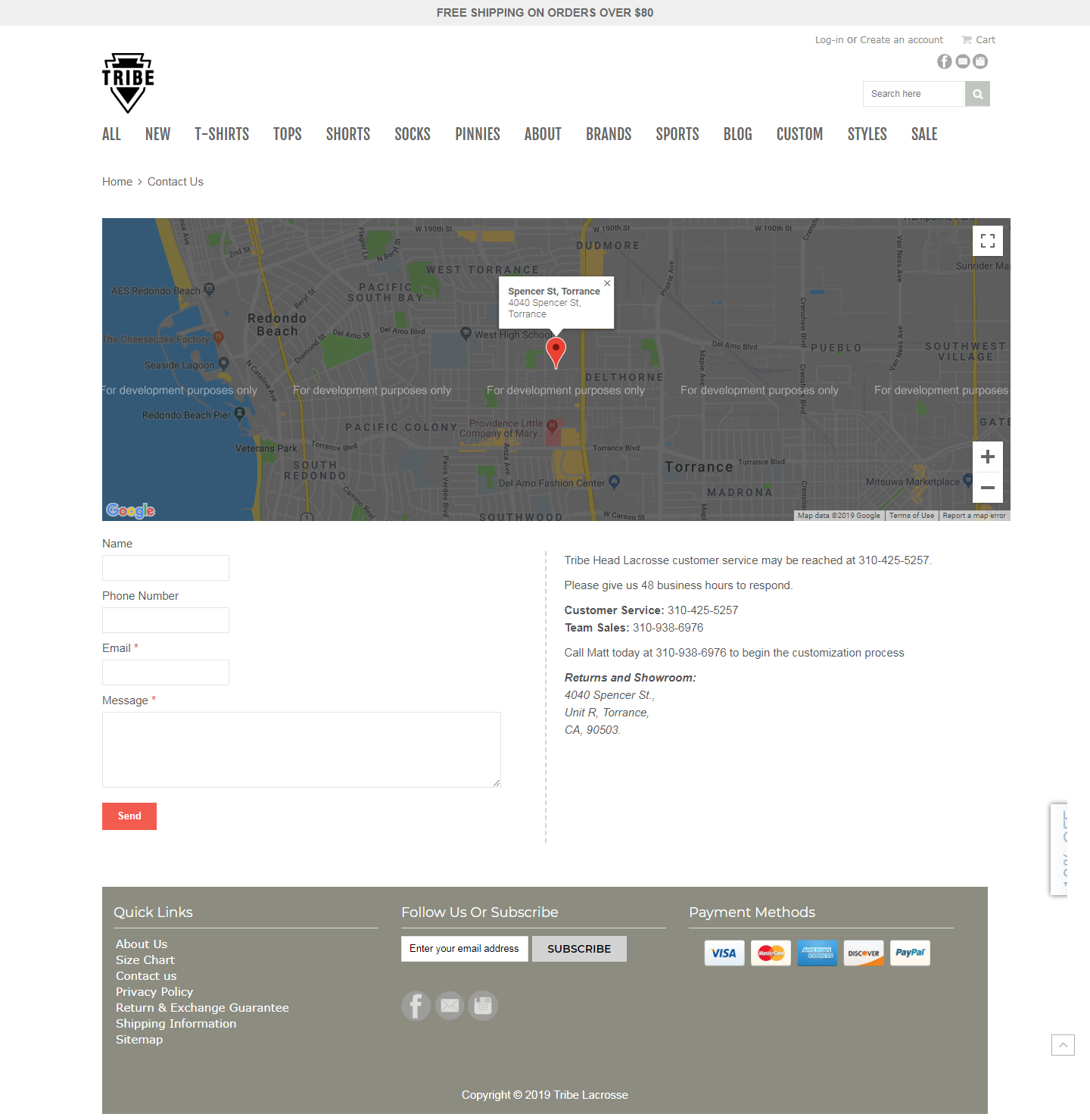Click the search magnifier button
The image size is (1090, 1120).
tap(977, 94)
